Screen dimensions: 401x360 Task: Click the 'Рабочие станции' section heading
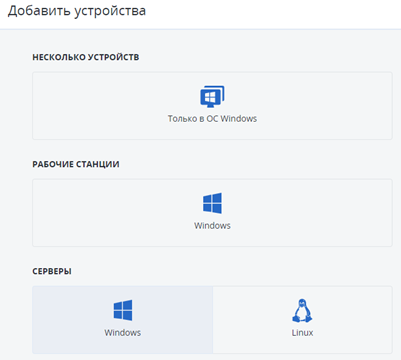pyautogui.click(x=76, y=164)
